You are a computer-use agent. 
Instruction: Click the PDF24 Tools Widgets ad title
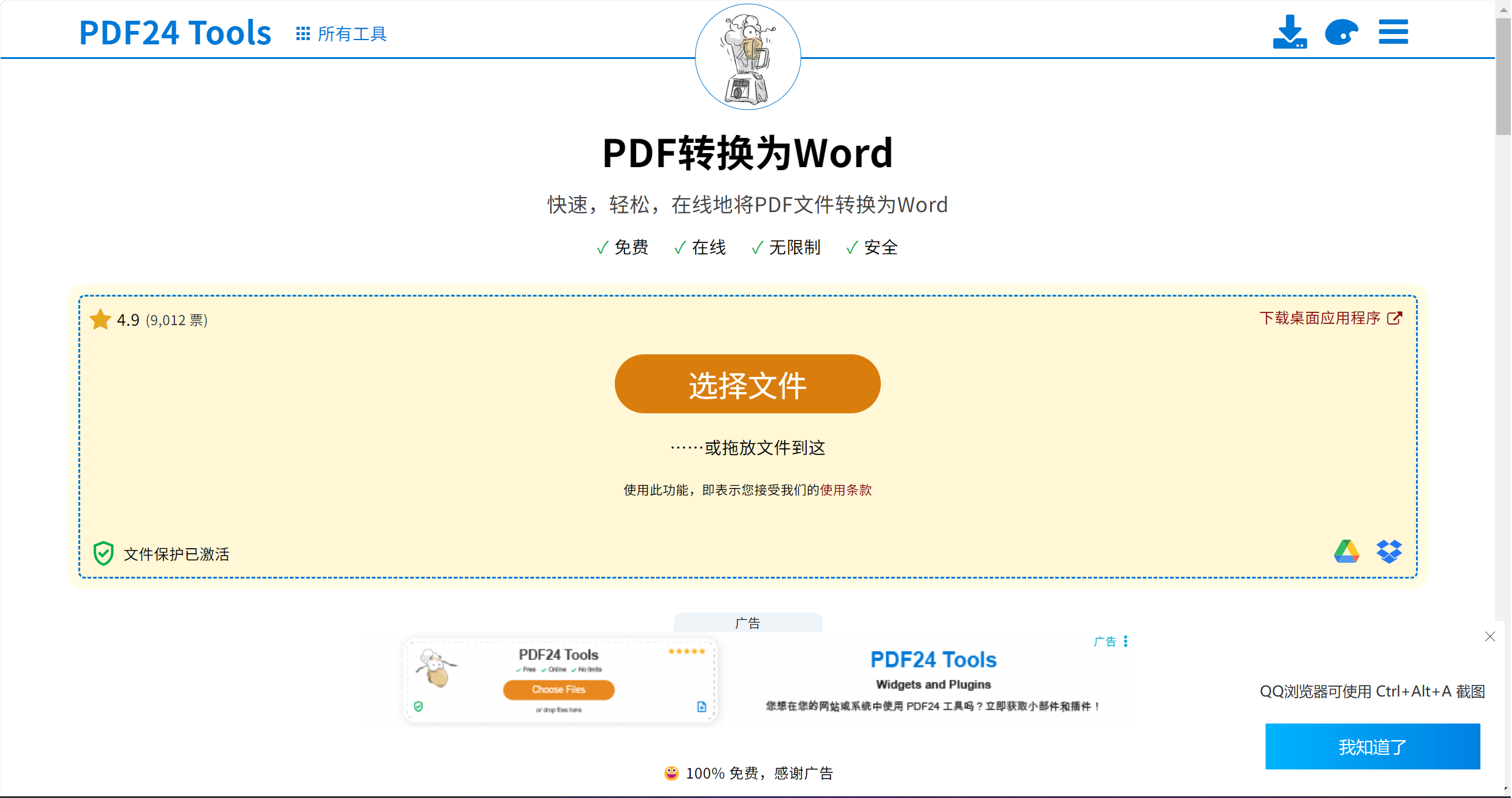(x=933, y=660)
